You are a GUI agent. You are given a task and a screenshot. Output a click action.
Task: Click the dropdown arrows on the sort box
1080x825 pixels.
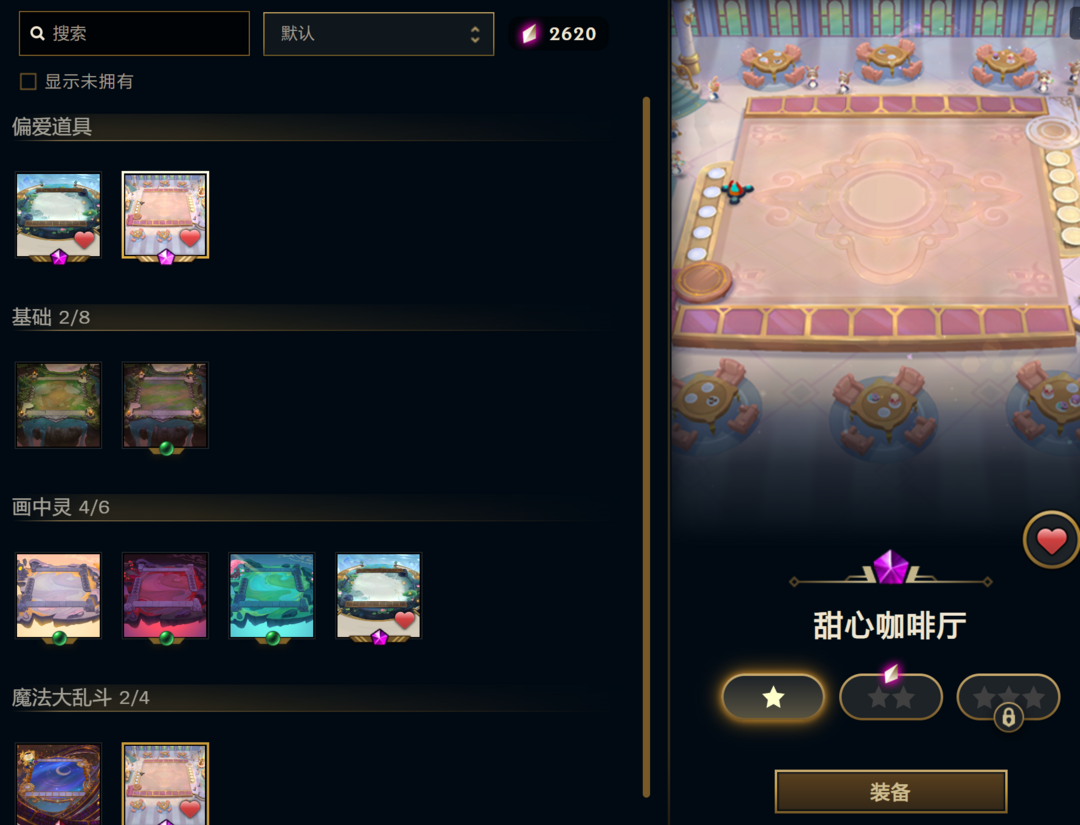tap(475, 34)
